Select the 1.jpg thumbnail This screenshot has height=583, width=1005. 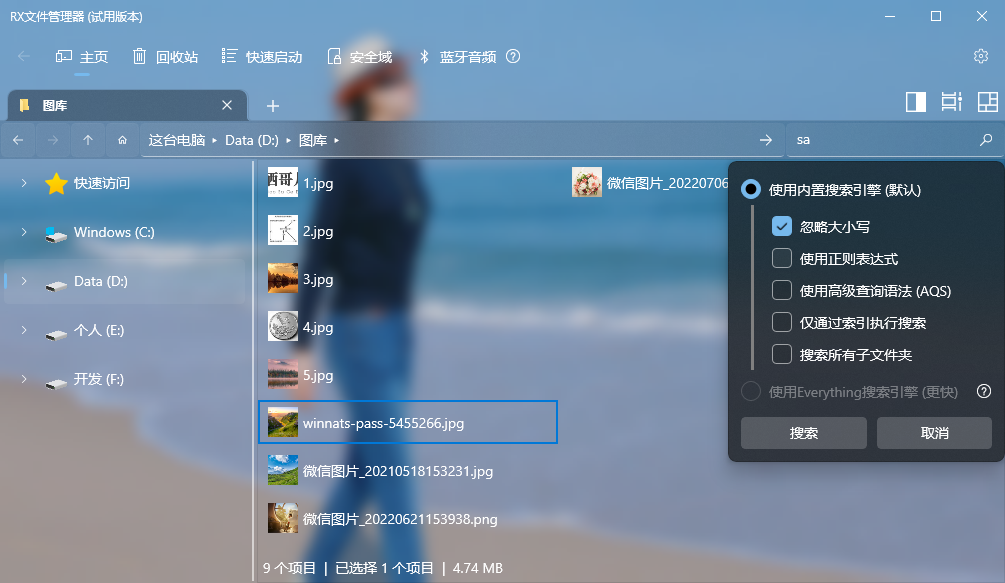283,183
